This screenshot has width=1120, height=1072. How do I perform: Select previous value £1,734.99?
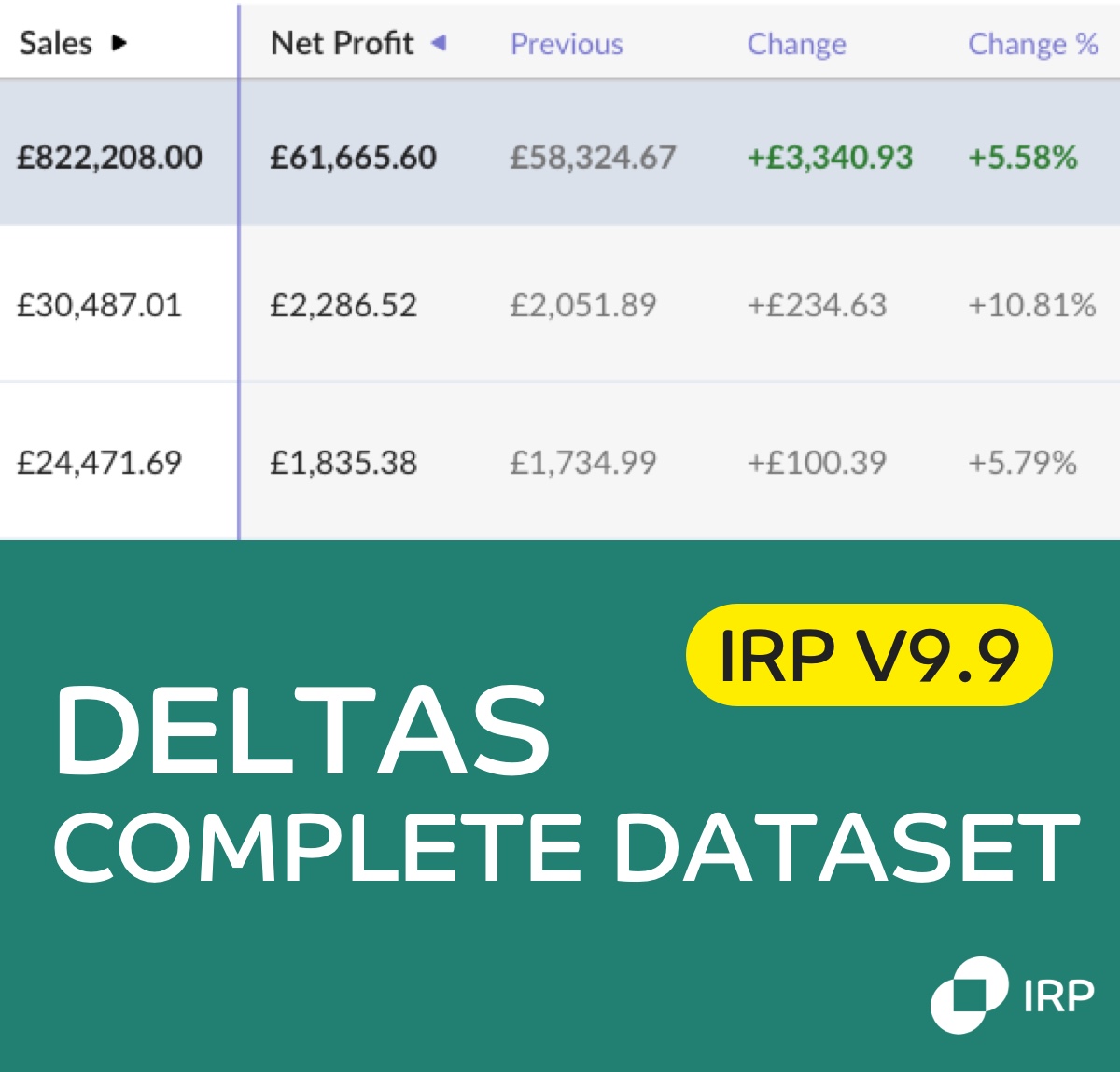click(x=583, y=463)
